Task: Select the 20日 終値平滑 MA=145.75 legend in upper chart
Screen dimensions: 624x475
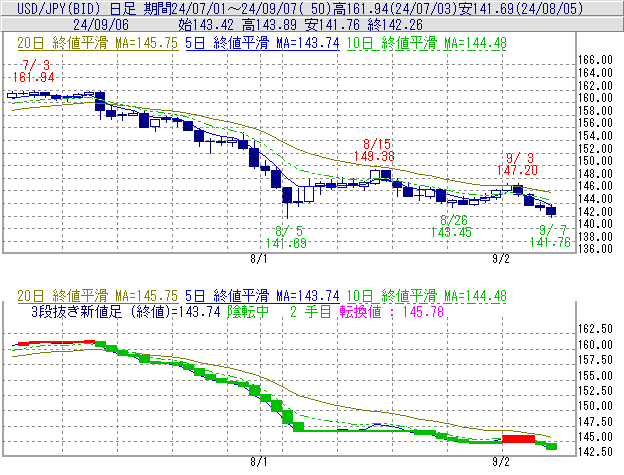Action: (x=97, y=43)
